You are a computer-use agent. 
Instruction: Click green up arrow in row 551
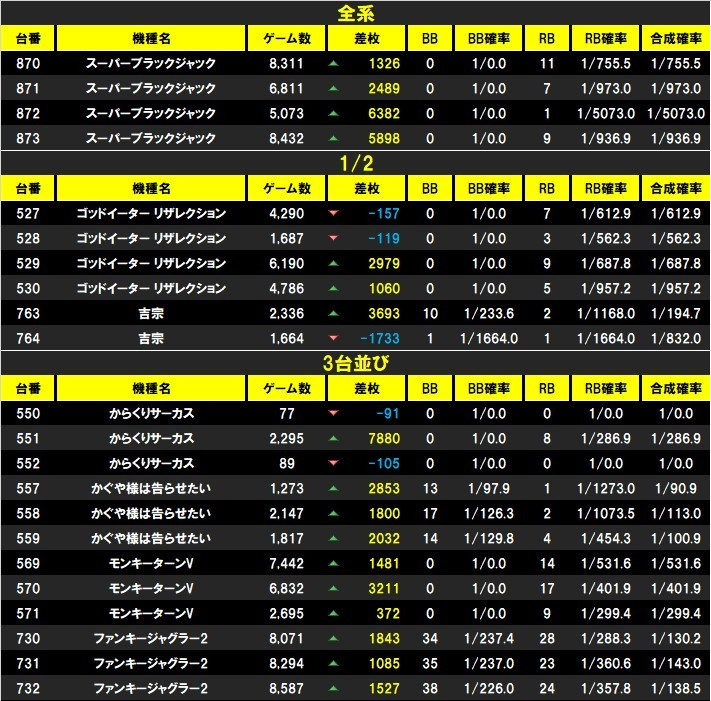pos(333,438)
